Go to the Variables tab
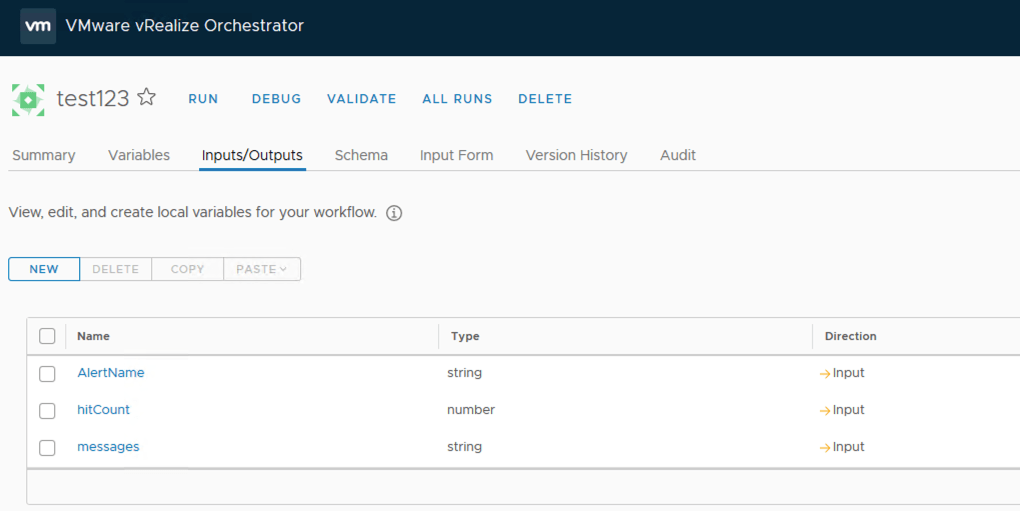Viewport: 1020px width, 511px height. pos(139,155)
